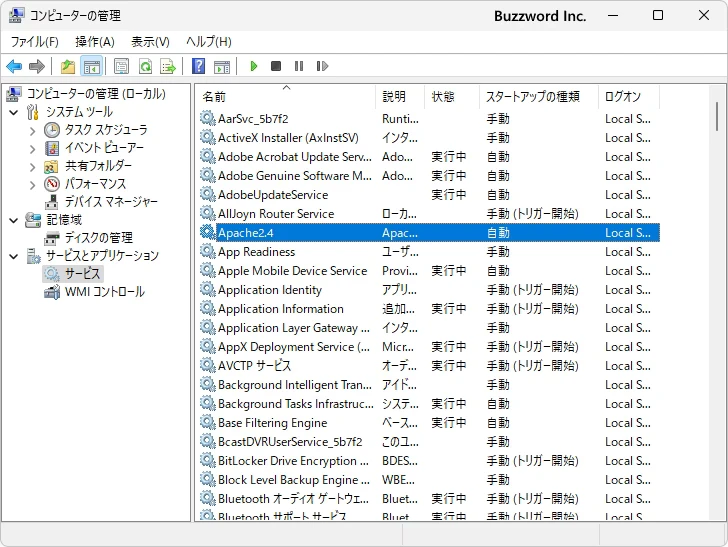Viewport: 728px width, 547px height.
Task: Toggle the Show/Hide Console Tree button
Action: tap(91, 67)
